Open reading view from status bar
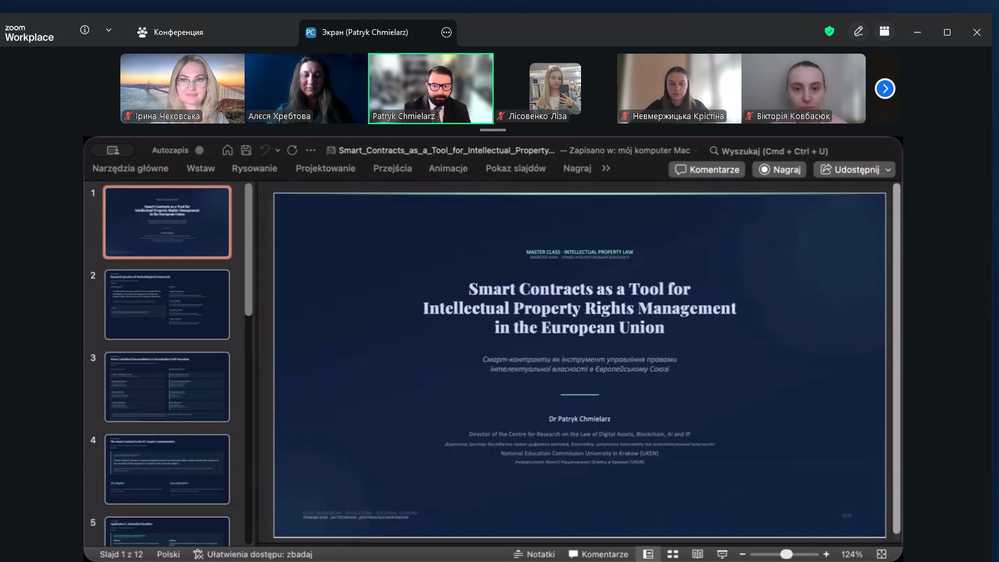The width and height of the screenshot is (999, 562). point(697,554)
